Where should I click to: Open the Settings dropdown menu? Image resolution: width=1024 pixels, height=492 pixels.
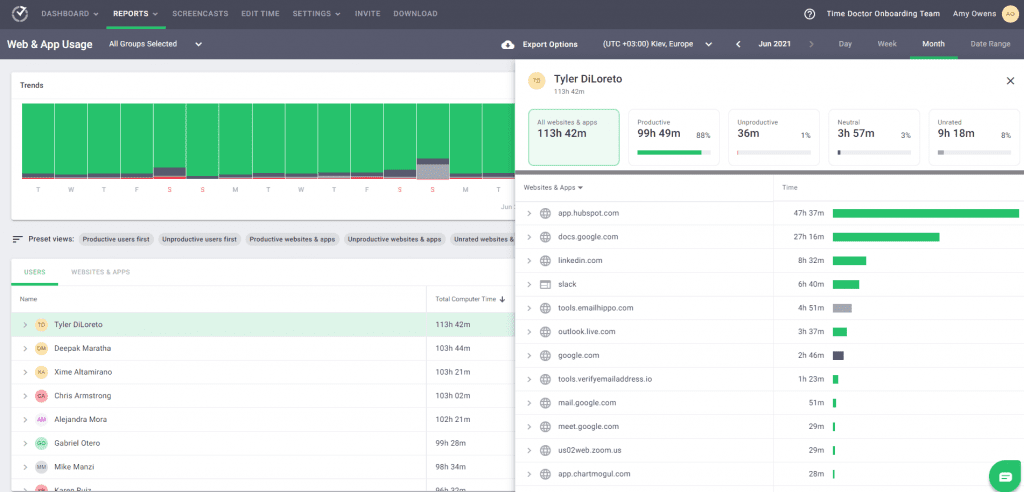pos(317,14)
